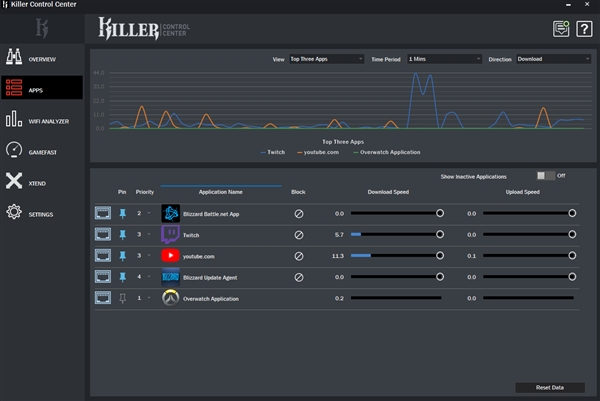Image resolution: width=600 pixels, height=401 pixels.
Task: Click the block icon for youtube.com
Action: click(x=298, y=256)
